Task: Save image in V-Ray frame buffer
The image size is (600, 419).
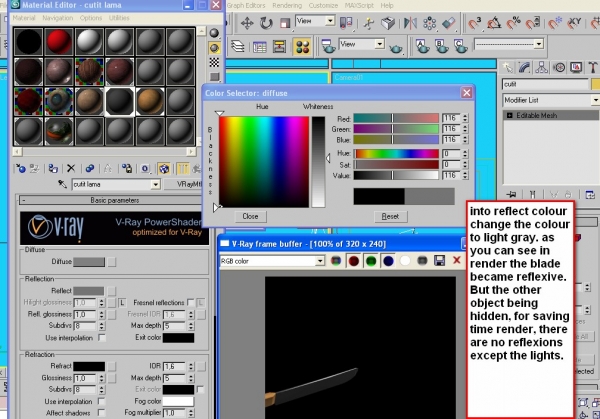Action: (x=440, y=261)
